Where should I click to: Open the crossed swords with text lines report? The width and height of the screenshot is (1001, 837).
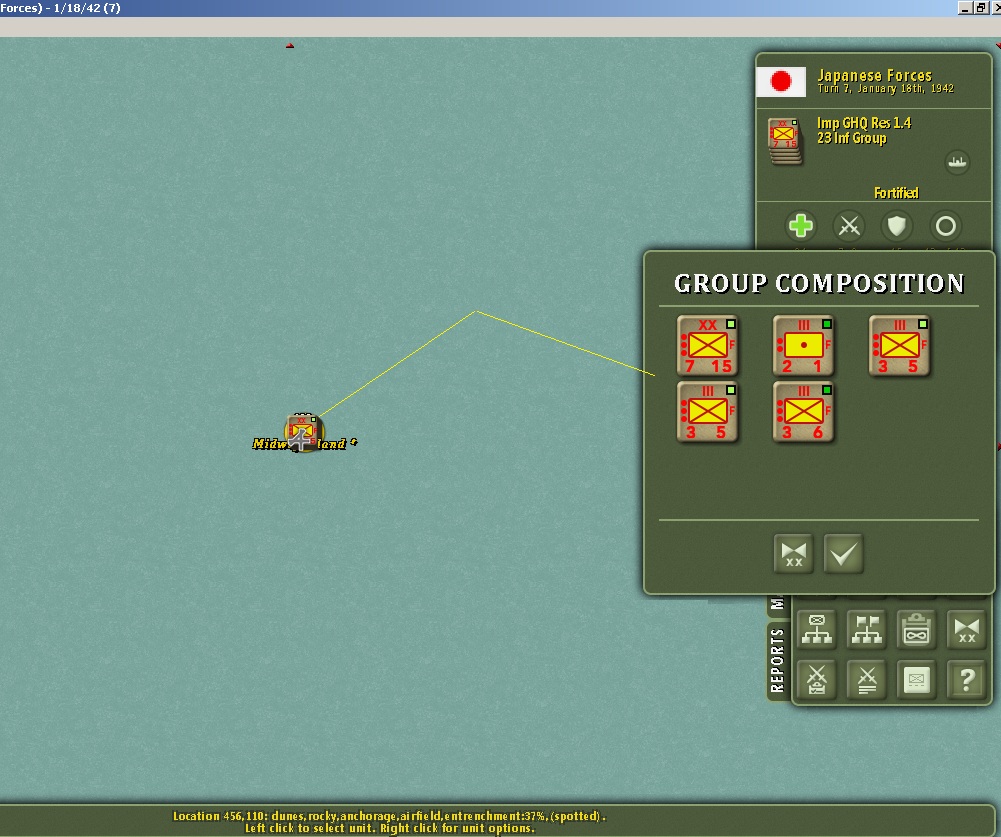coord(866,680)
